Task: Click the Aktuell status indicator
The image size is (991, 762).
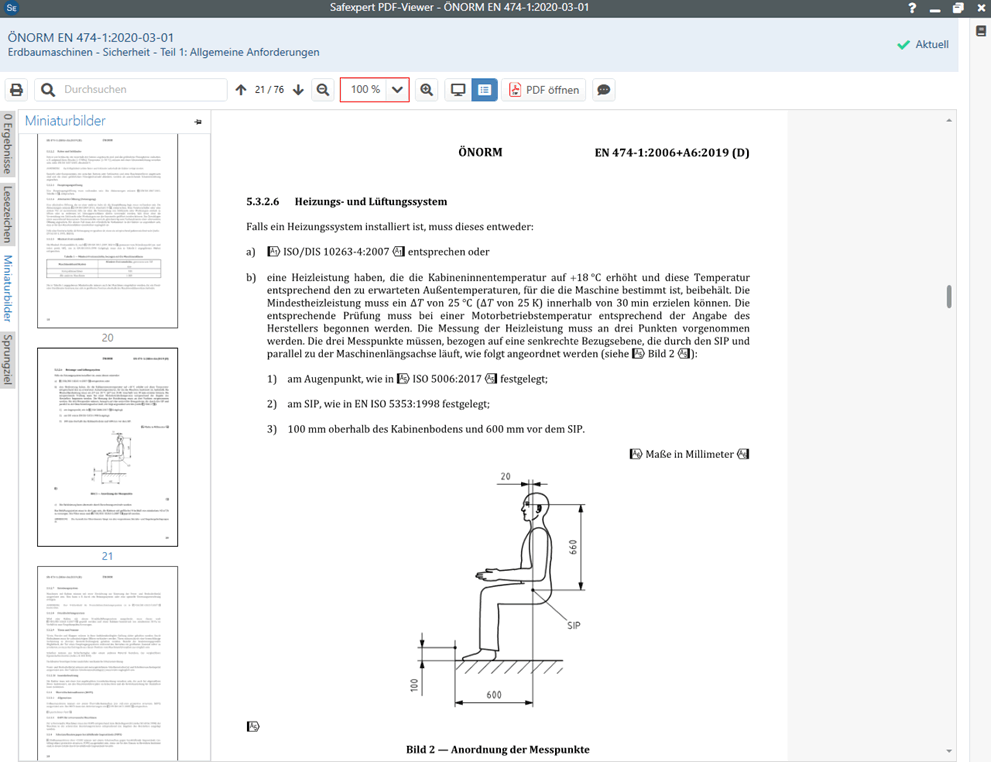Action: coord(923,45)
